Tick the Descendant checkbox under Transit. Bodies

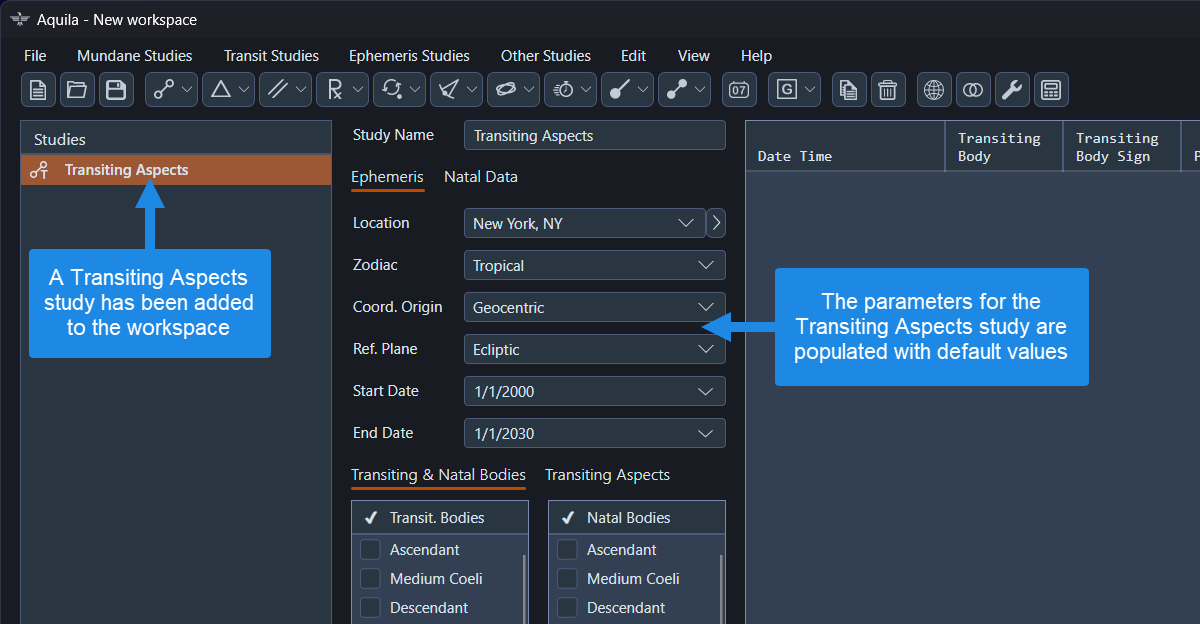(x=371, y=608)
